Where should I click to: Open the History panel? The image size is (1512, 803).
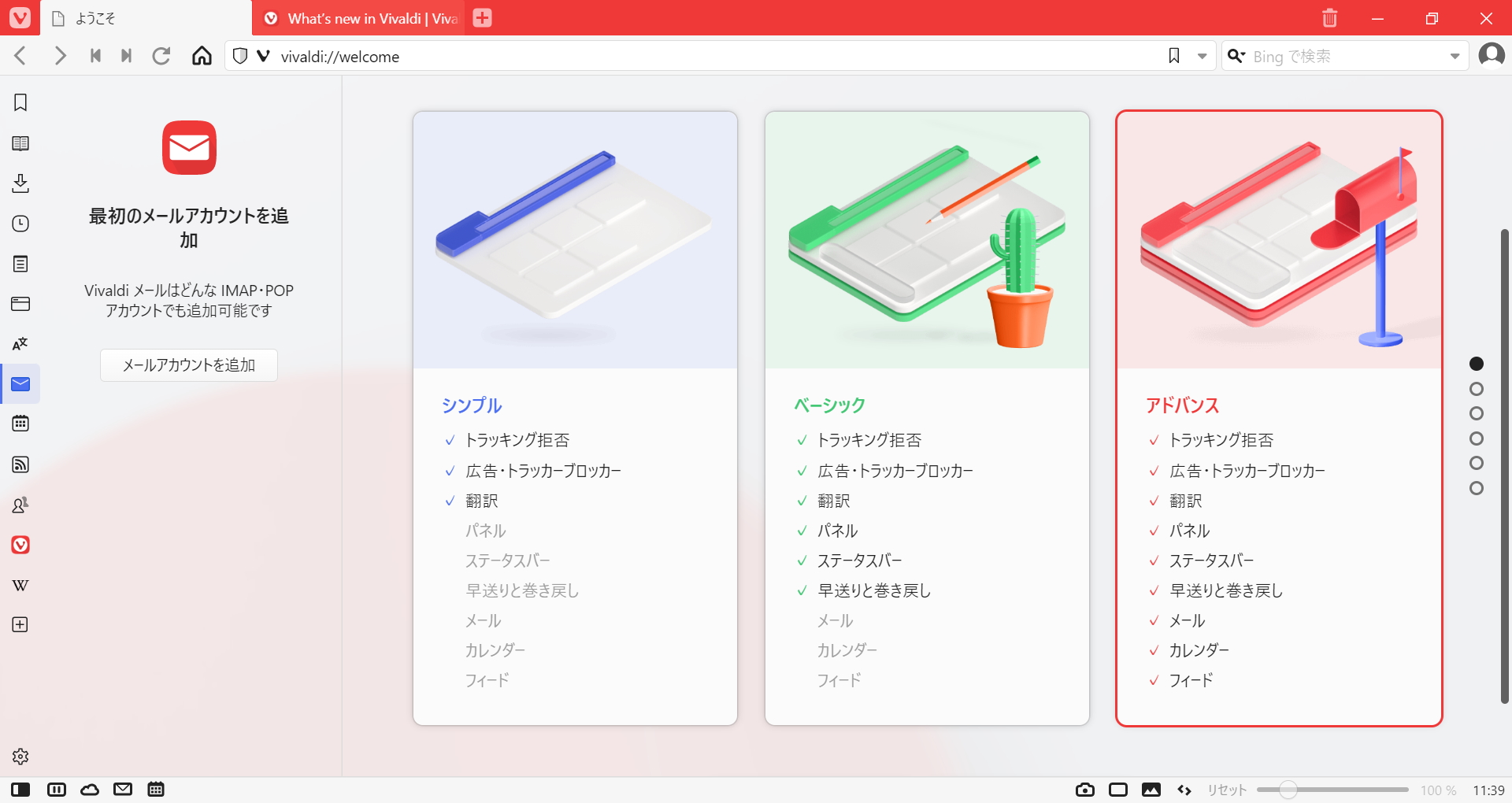[20, 224]
